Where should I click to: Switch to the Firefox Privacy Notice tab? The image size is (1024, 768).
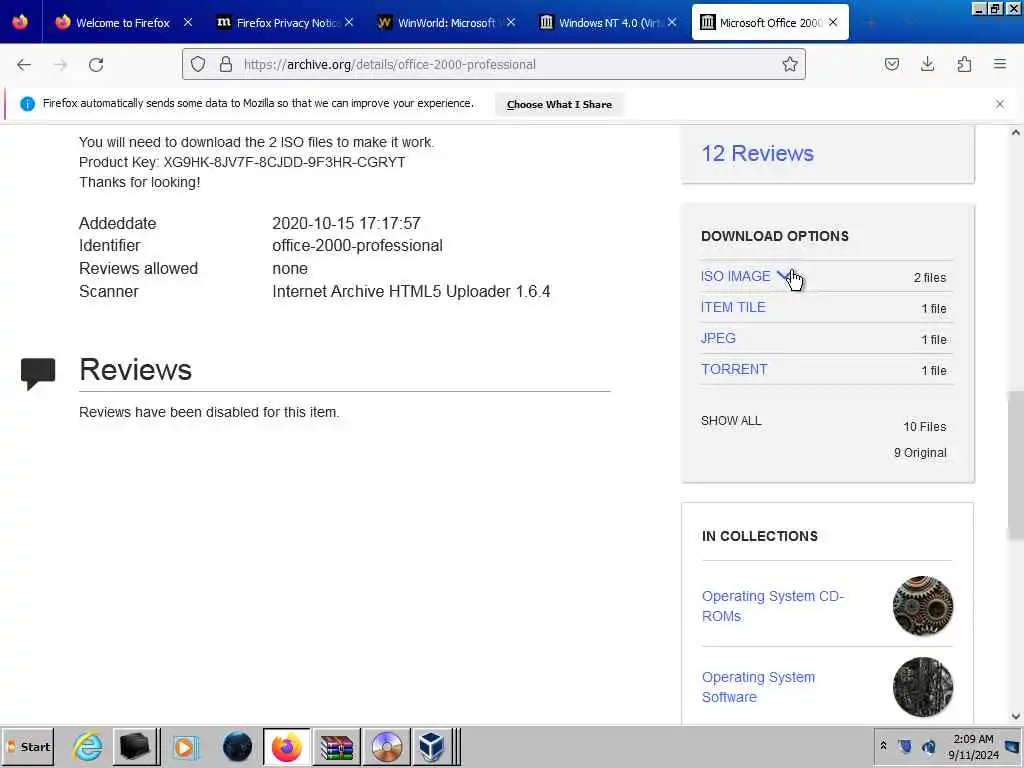285,23
